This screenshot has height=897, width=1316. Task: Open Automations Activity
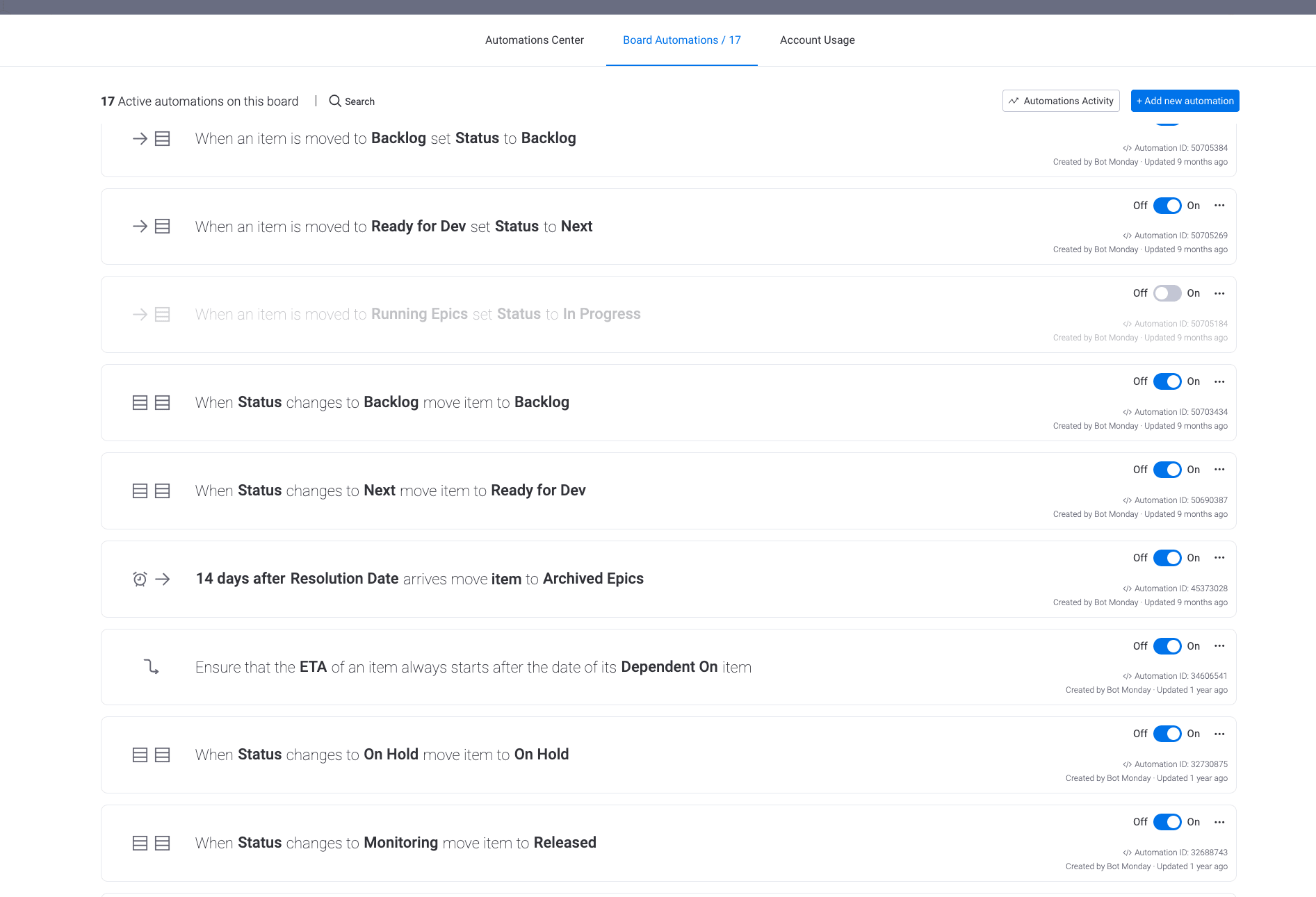pos(1061,101)
